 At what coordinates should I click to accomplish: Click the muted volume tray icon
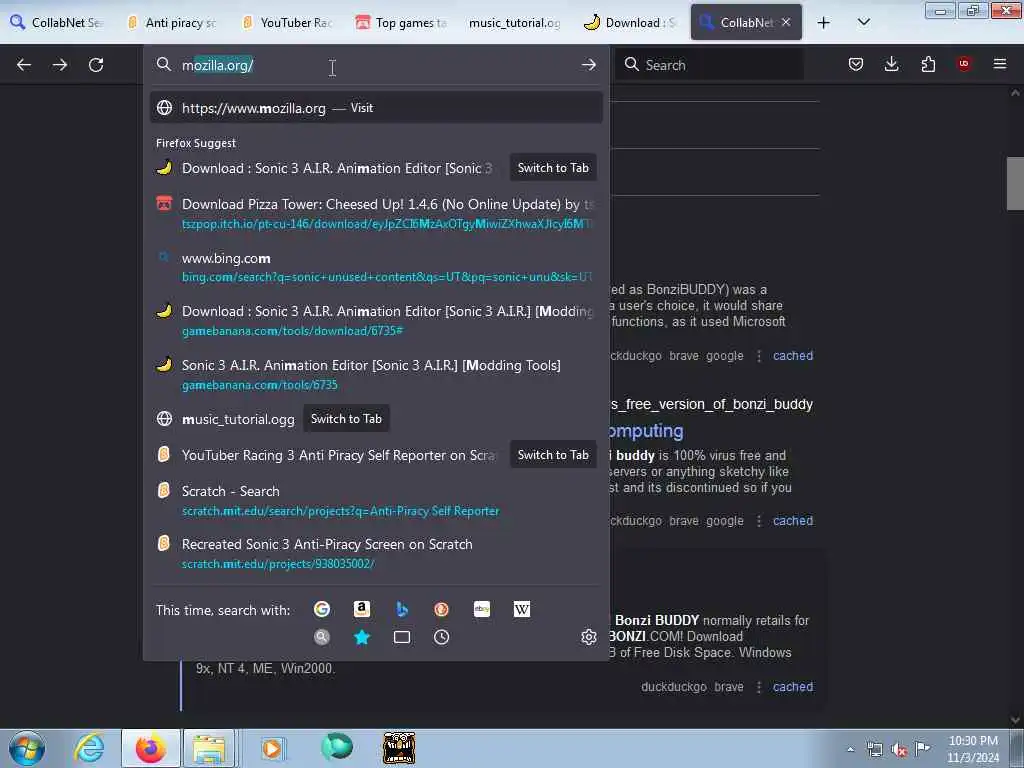tap(899, 750)
